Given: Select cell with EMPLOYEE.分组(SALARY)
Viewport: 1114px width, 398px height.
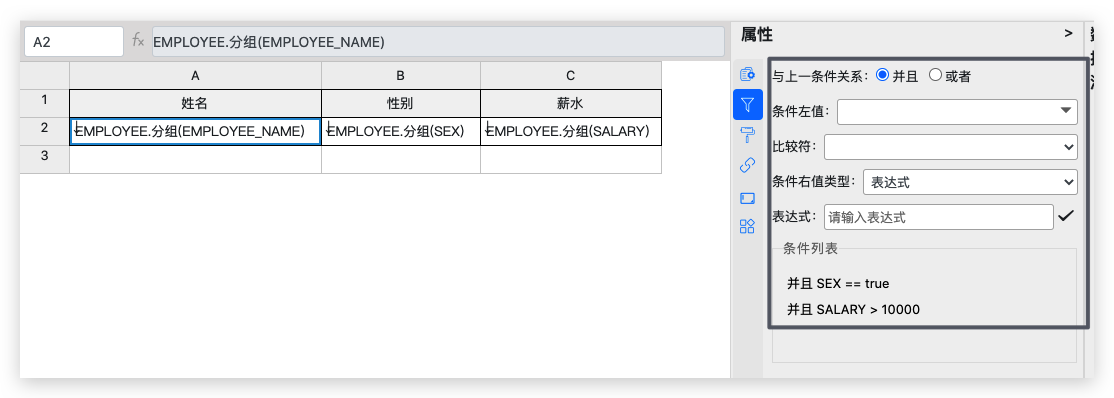Looking at the screenshot, I should tap(570, 131).
